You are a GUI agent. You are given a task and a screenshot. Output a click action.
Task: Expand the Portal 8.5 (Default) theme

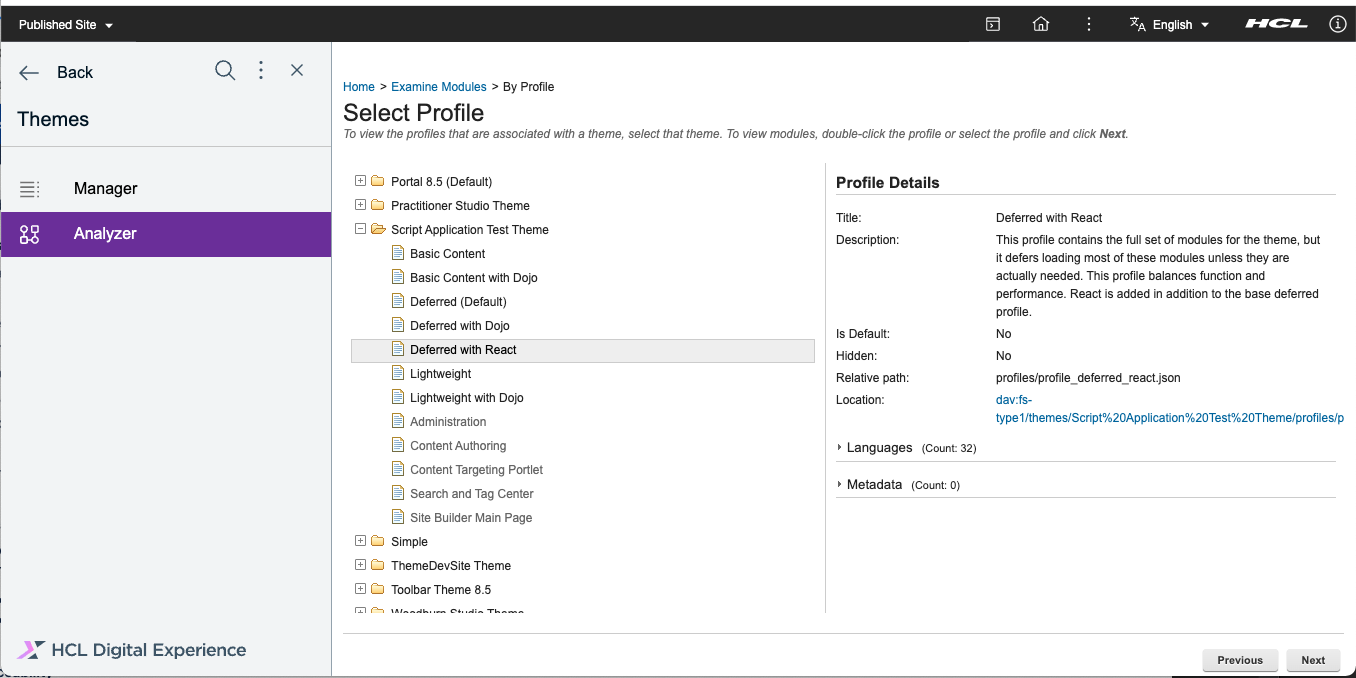(360, 181)
